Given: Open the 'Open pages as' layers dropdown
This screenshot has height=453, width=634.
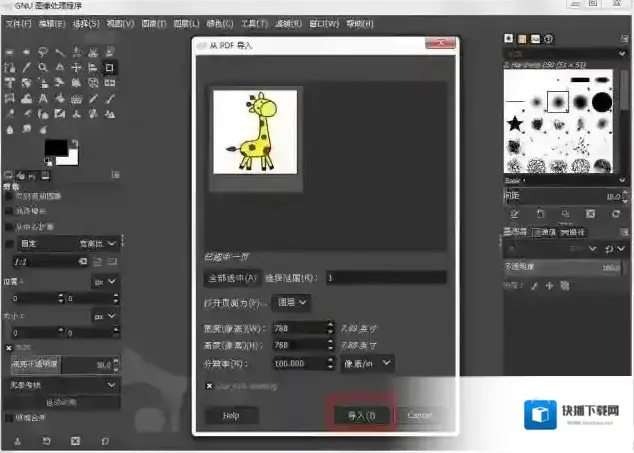Looking at the screenshot, I should coord(291,301).
